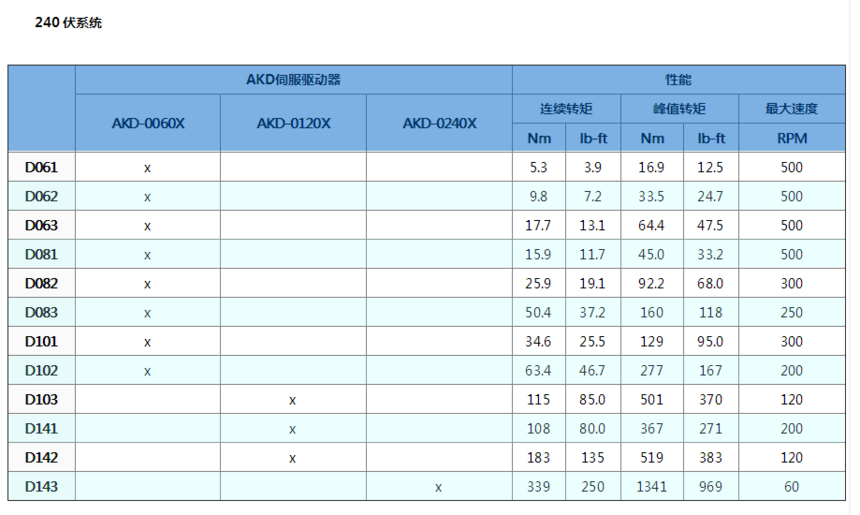
Task: Click the value 64.4 in D063 row
Action: (651, 225)
